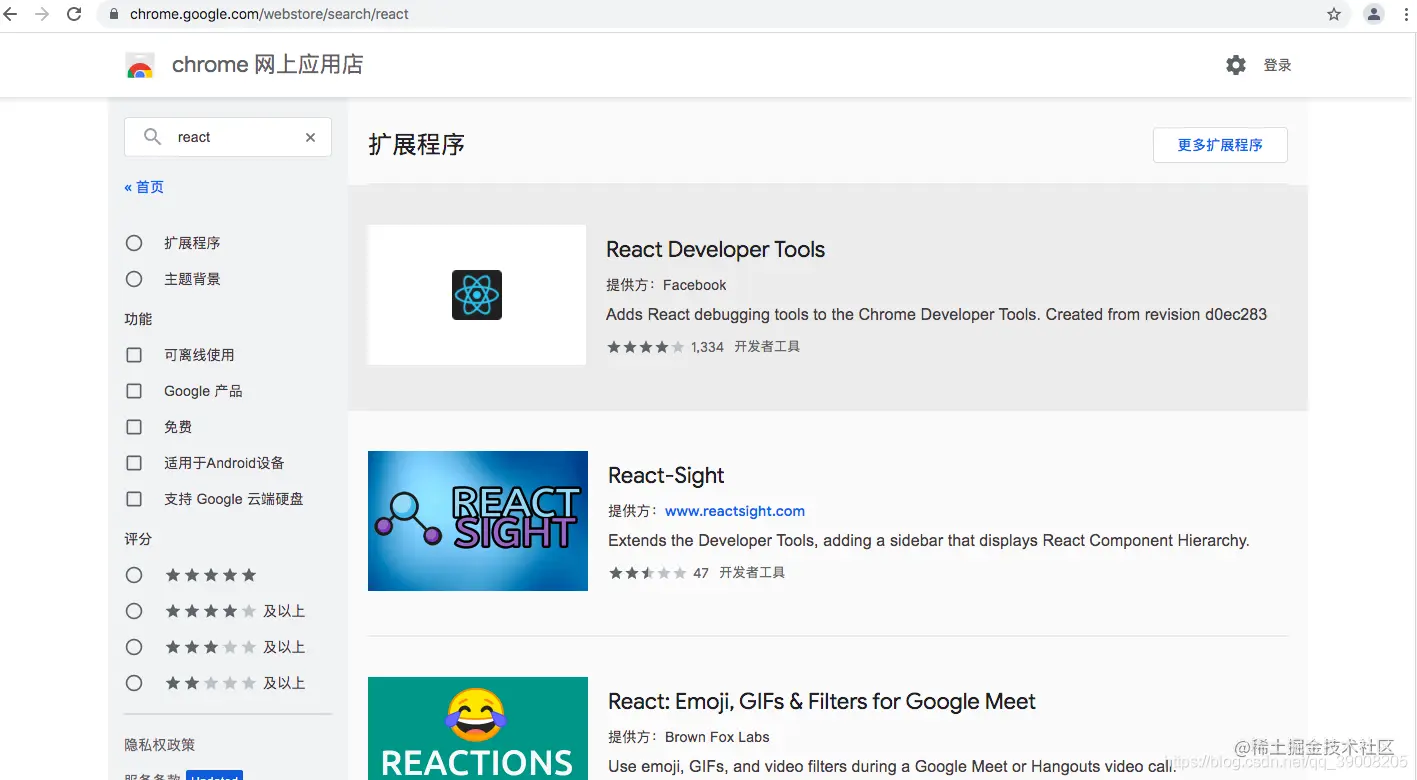
Task: Click the star rating of React-Sight
Action: 648,573
